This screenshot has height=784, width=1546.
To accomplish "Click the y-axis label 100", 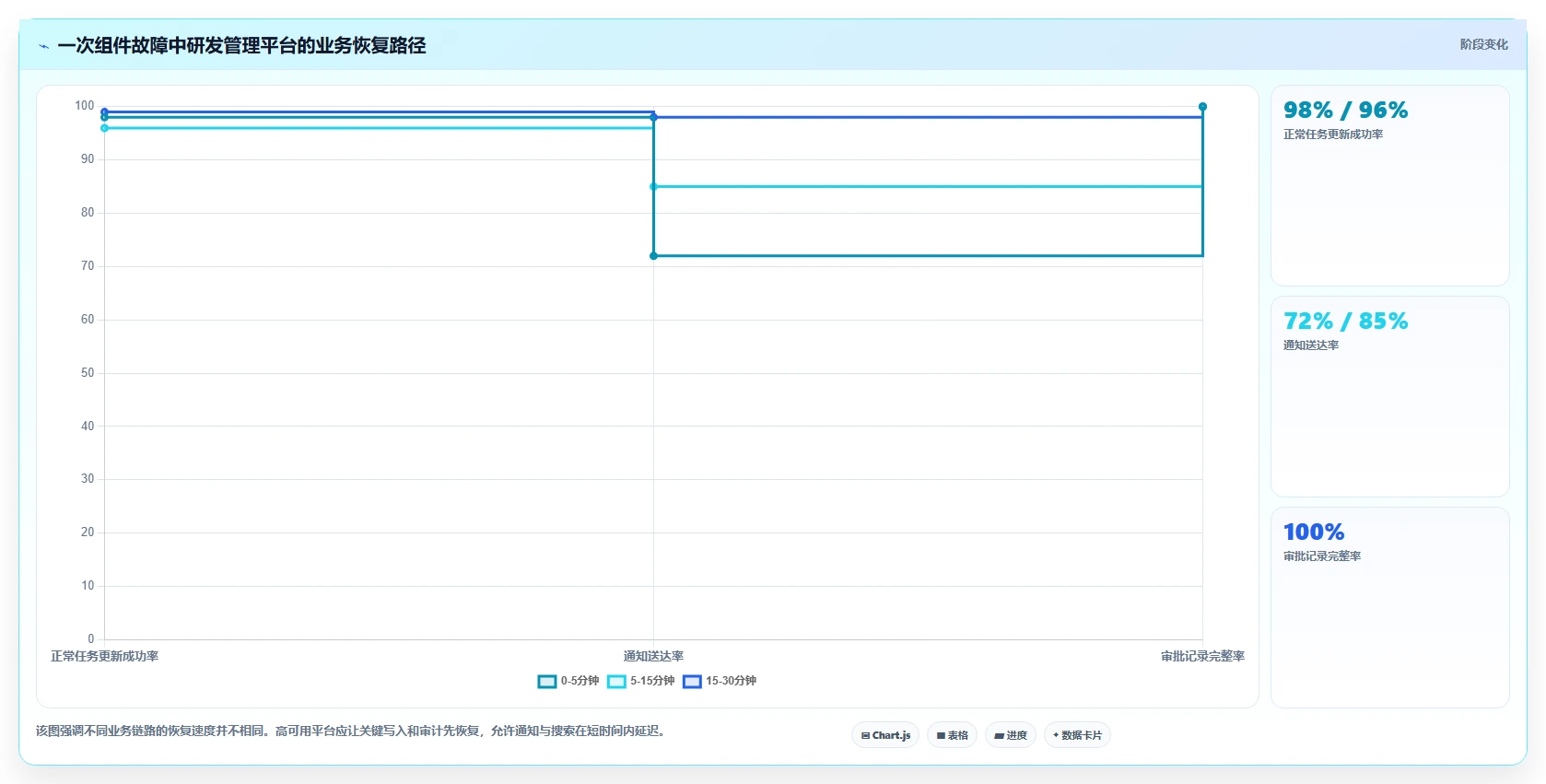I will point(85,105).
